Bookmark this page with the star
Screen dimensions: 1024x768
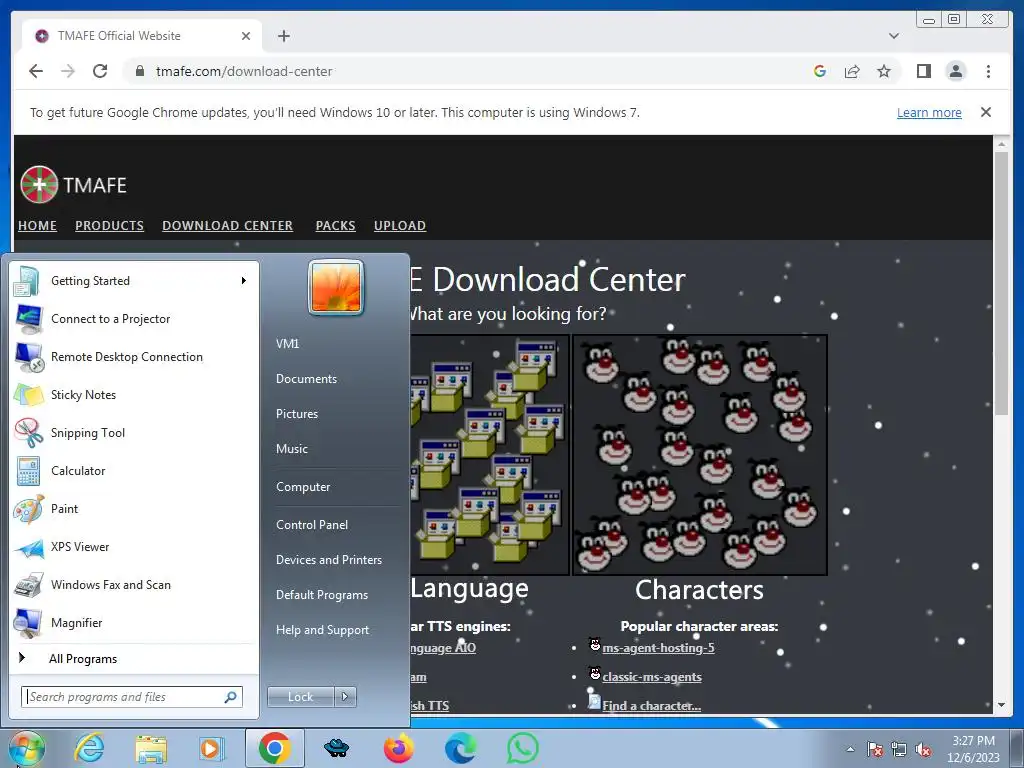point(884,71)
